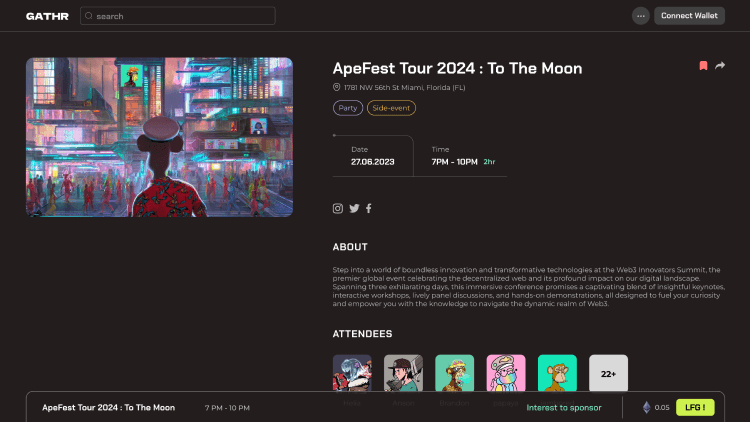Open the event's Instagram page

click(338, 208)
